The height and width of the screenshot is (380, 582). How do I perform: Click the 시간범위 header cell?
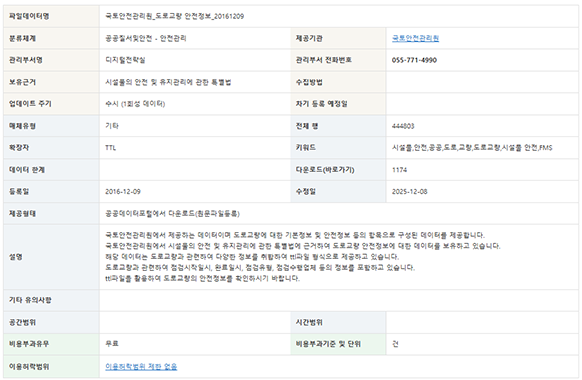[x=338, y=322]
